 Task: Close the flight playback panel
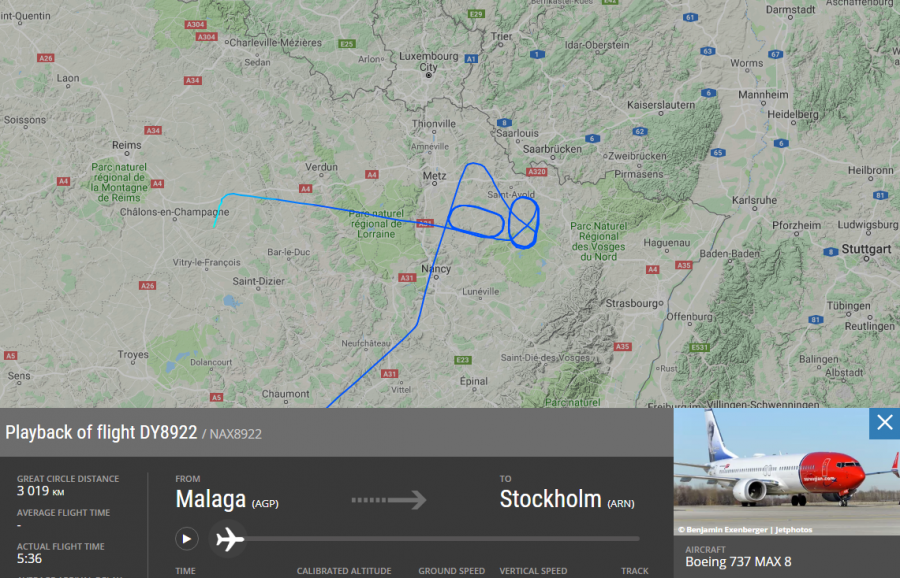(885, 422)
